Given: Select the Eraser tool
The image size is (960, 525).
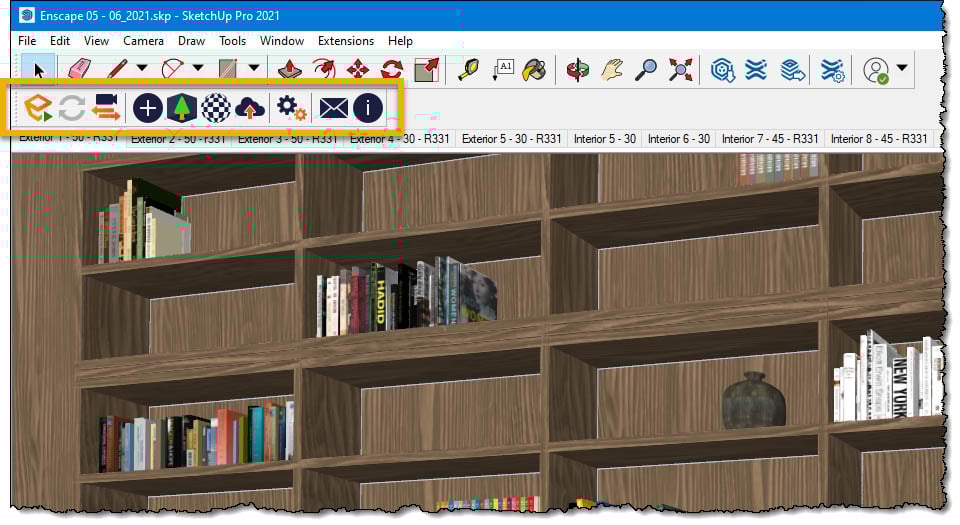Looking at the screenshot, I should coord(79,69).
